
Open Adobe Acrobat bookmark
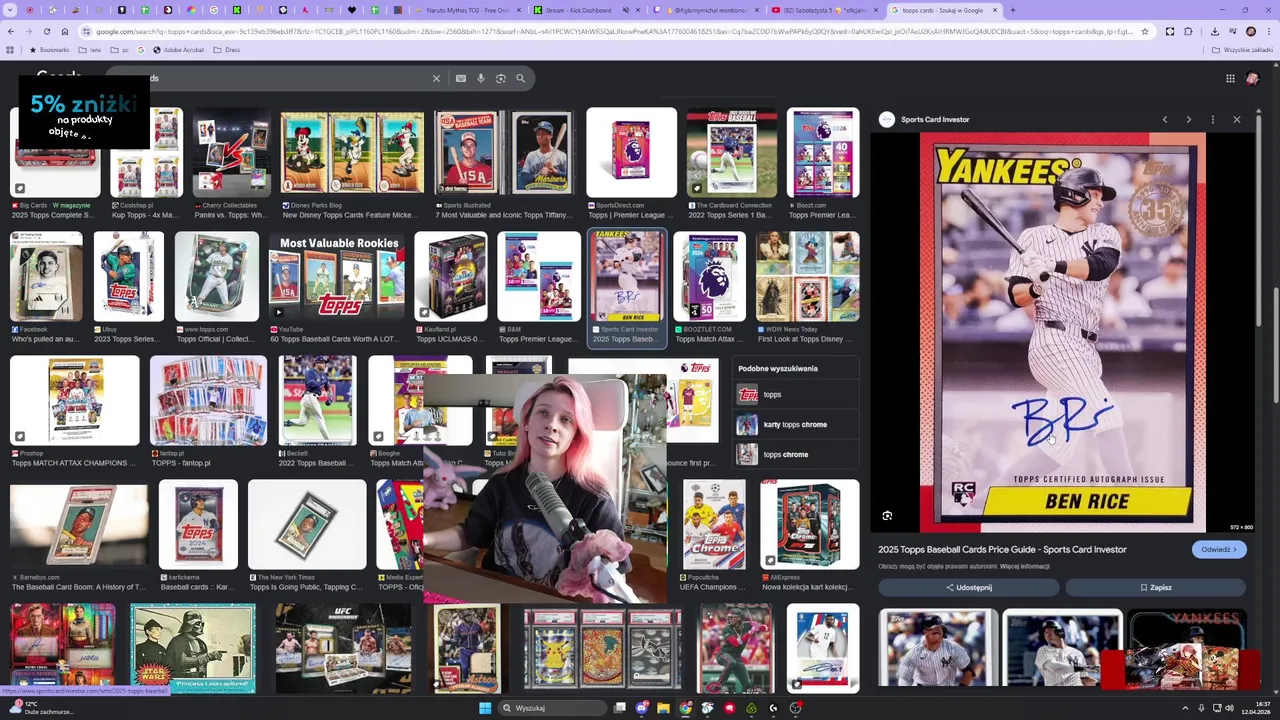point(178,49)
